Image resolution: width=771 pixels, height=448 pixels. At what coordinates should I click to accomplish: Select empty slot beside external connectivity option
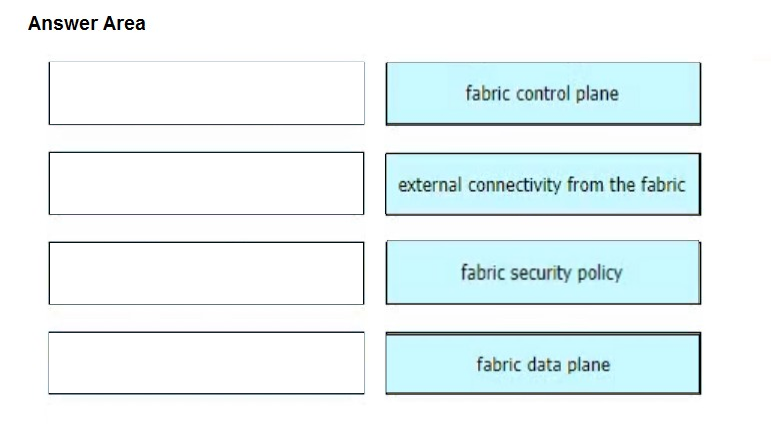click(207, 183)
